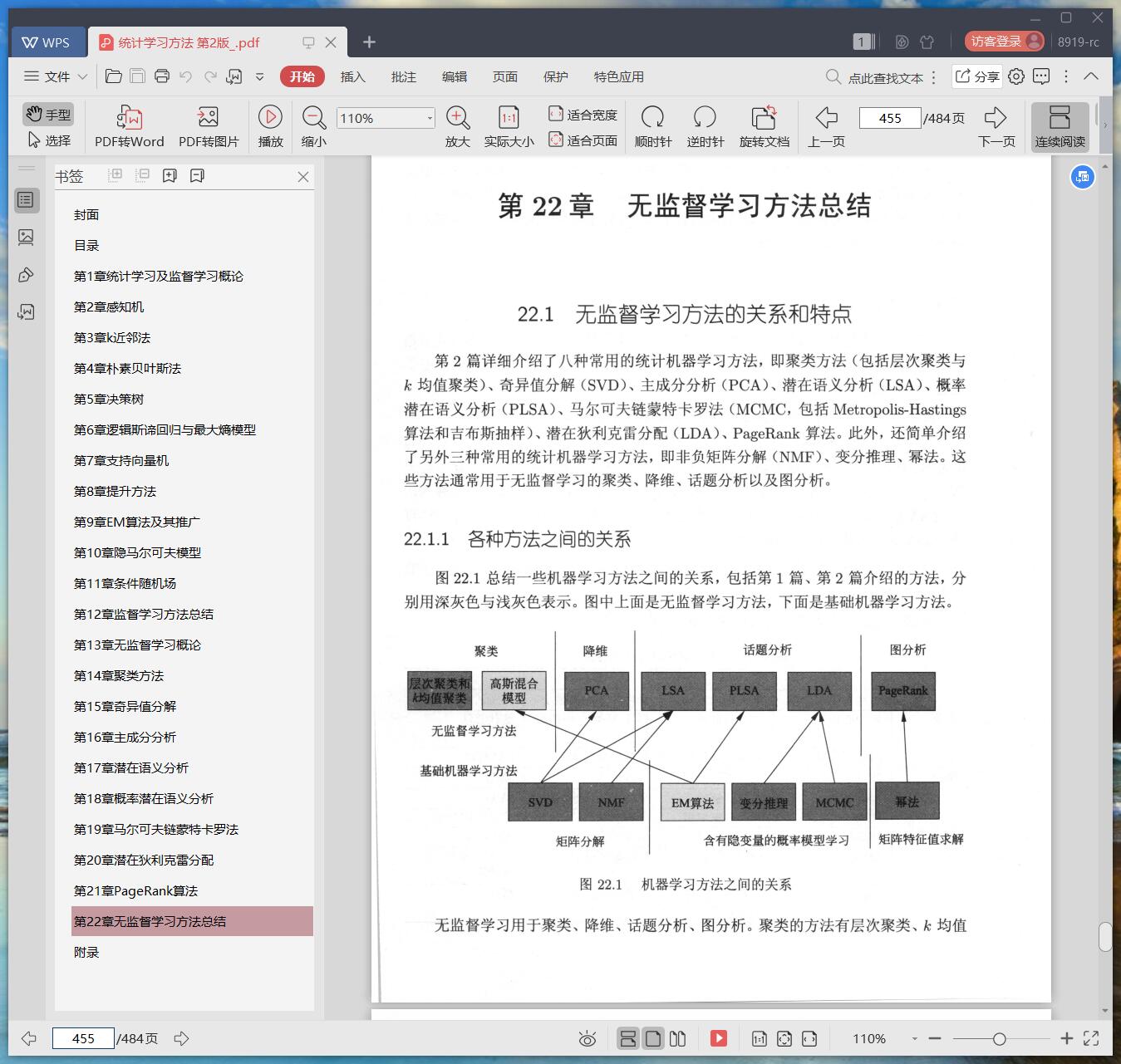
Task: Click the eye protection mode icon
Action: [x=588, y=1038]
